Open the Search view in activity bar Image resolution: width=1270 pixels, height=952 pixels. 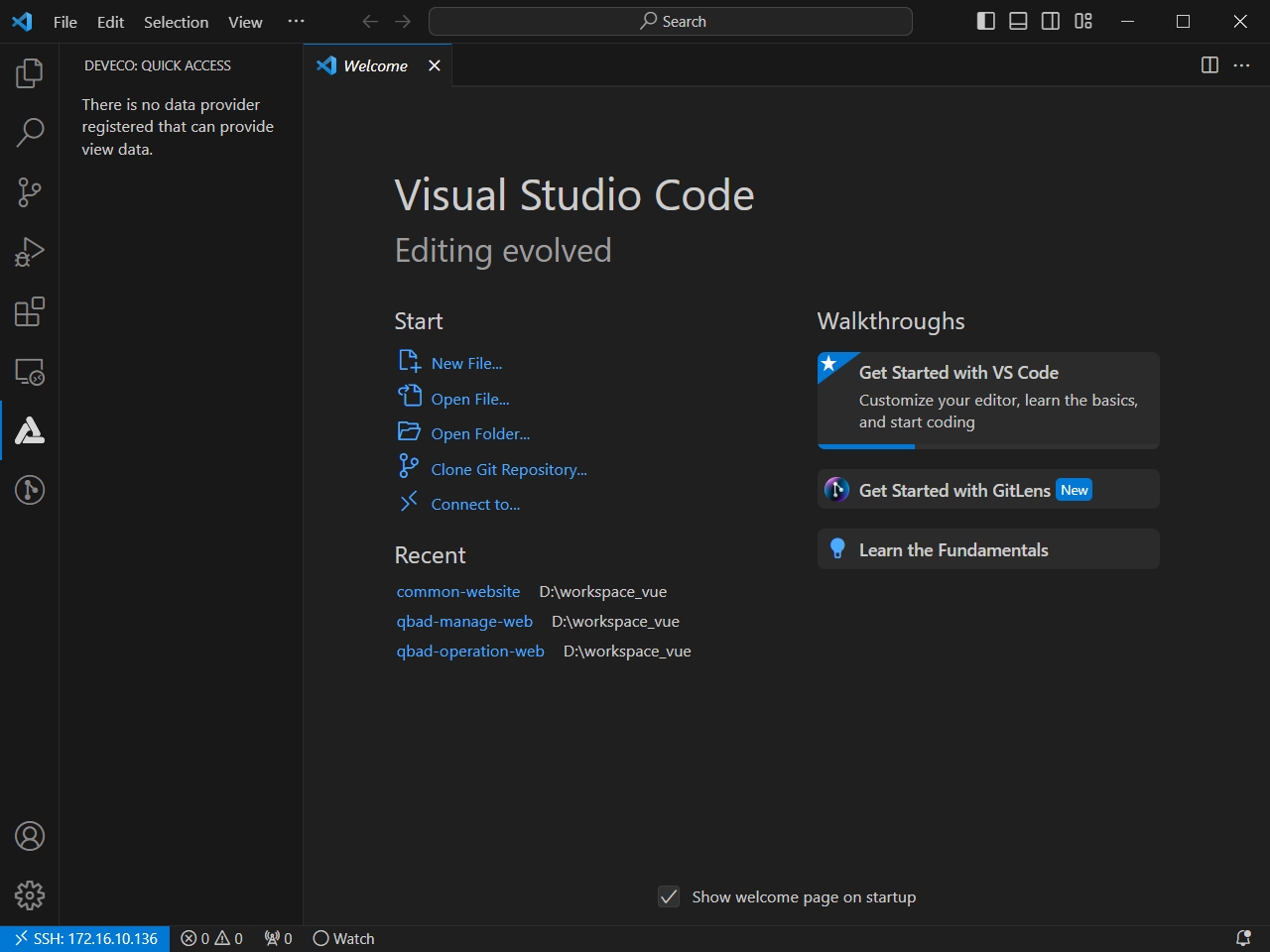[30, 132]
